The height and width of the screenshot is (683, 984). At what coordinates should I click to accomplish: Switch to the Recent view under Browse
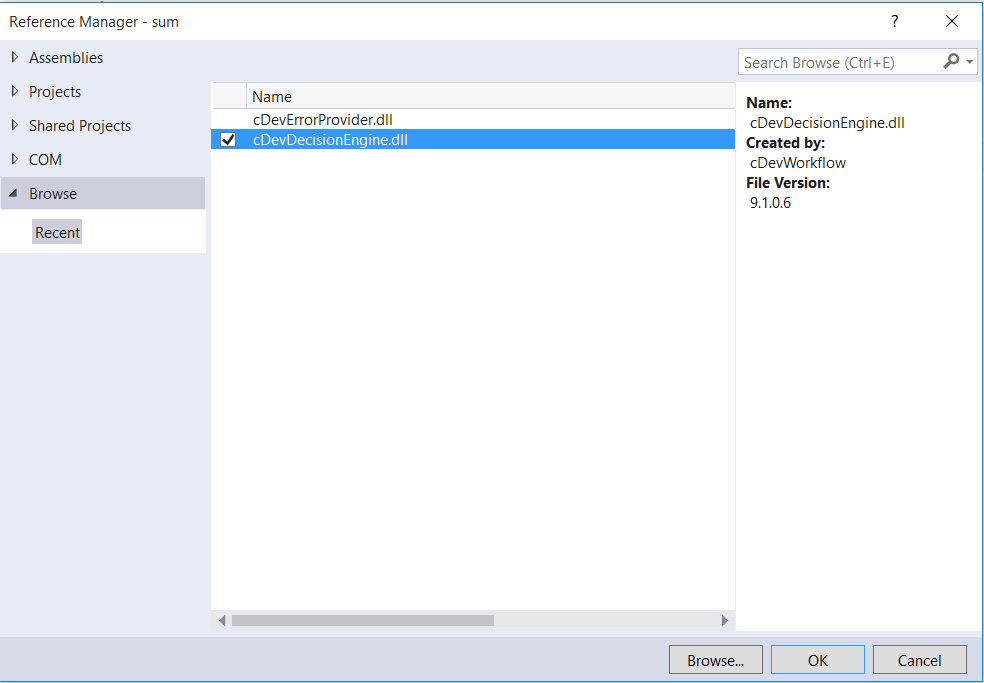[57, 231]
